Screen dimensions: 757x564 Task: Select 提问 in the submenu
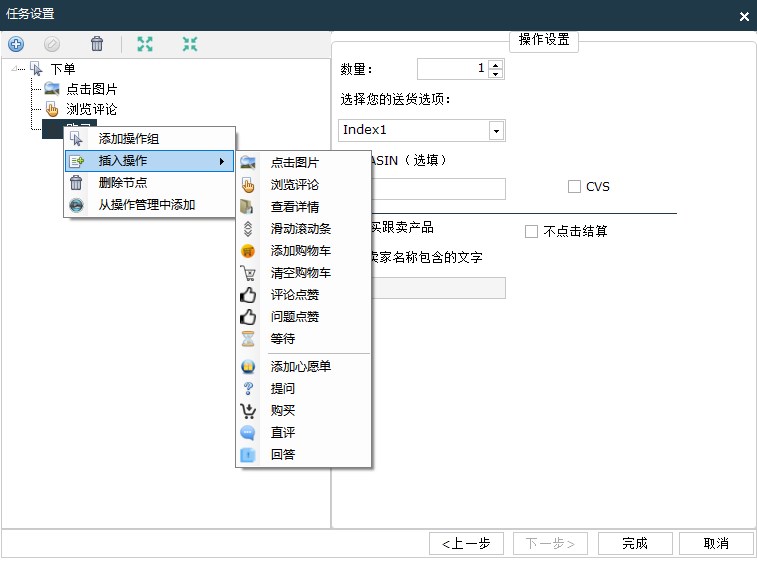point(303,389)
